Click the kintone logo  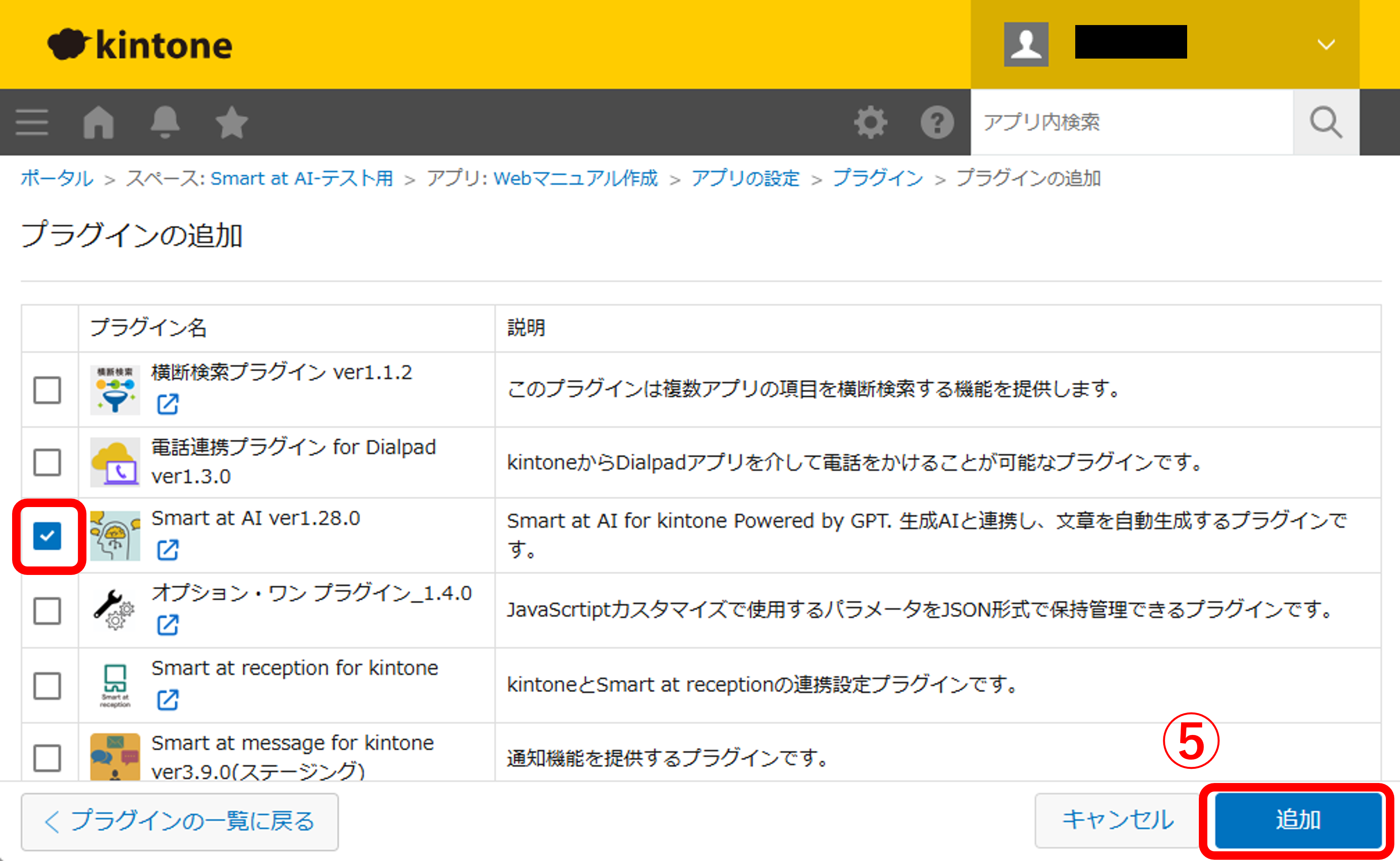(140, 44)
